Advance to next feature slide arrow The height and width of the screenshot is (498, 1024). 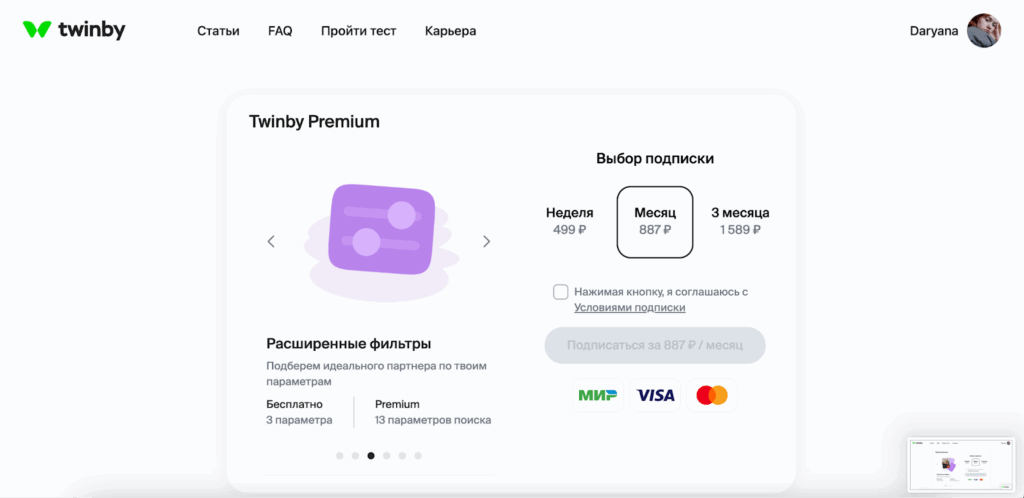tap(487, 241)
